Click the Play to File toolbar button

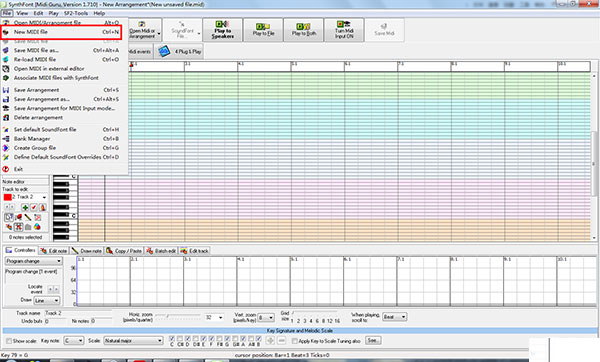263,30
